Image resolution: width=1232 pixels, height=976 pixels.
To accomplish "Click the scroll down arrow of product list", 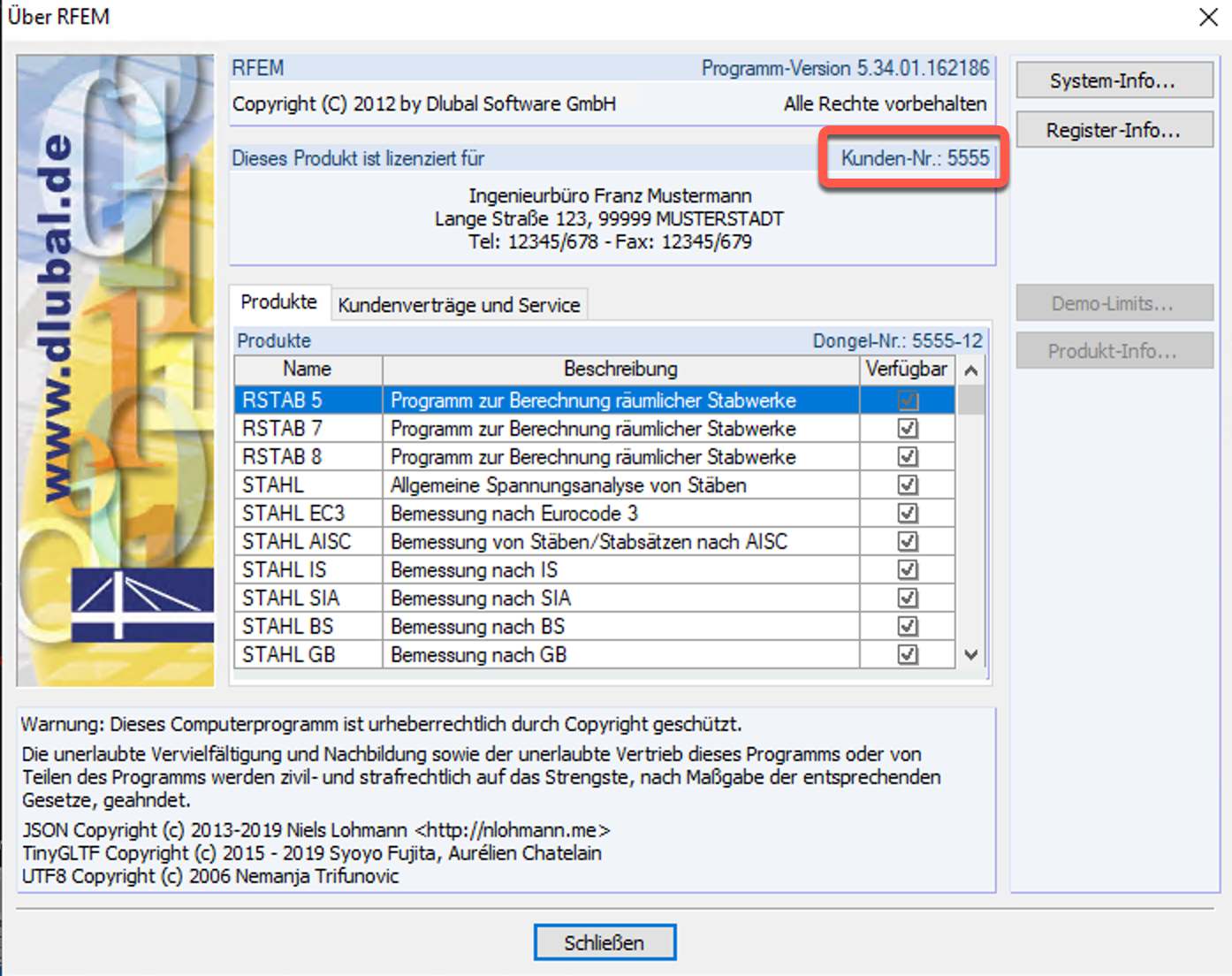I will pos(970,655).
